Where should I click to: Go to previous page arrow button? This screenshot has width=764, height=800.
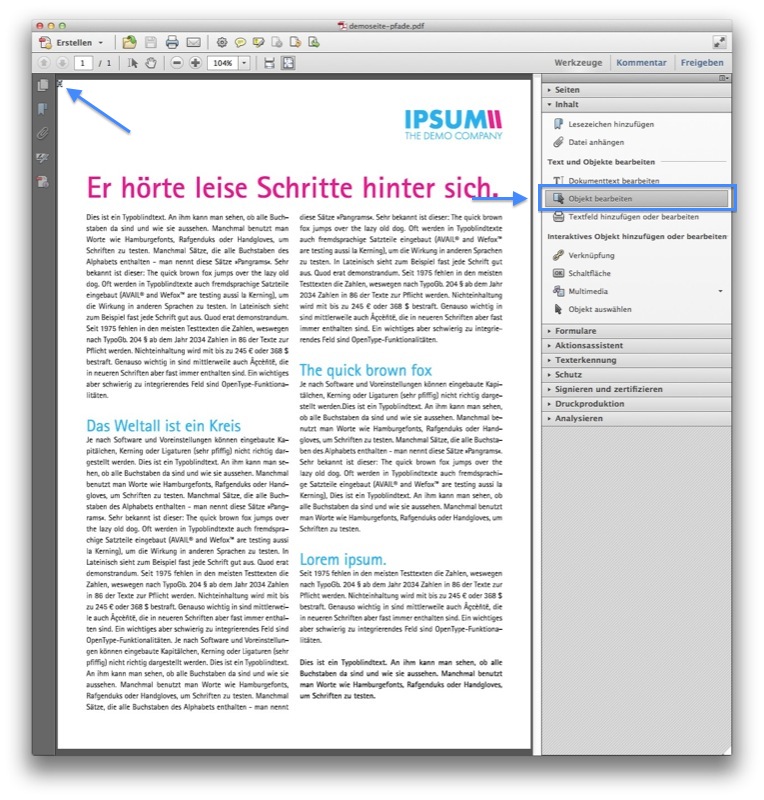[x=44, y=63]
